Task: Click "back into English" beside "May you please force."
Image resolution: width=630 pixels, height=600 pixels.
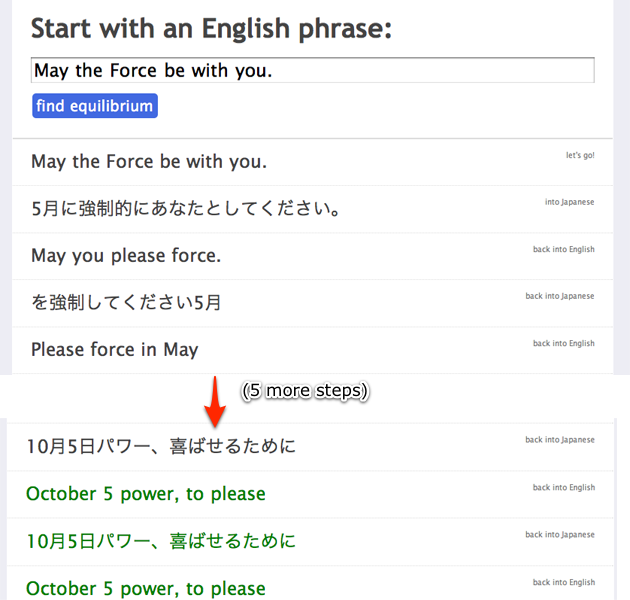Action: [563, 249]
